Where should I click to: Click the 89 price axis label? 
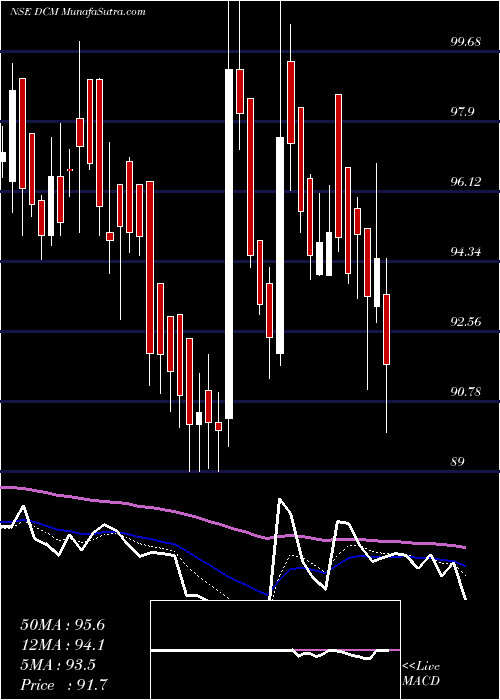coord(458,462)
